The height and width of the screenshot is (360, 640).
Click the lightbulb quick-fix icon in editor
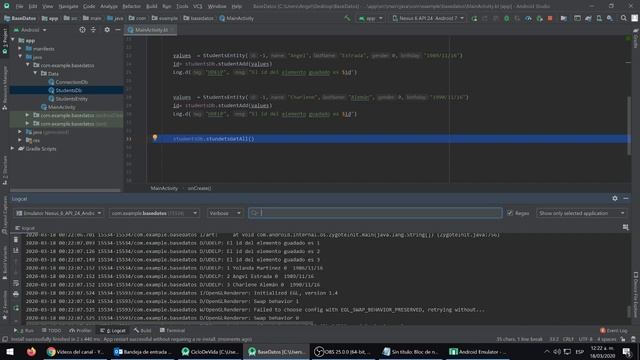[155, 138]
